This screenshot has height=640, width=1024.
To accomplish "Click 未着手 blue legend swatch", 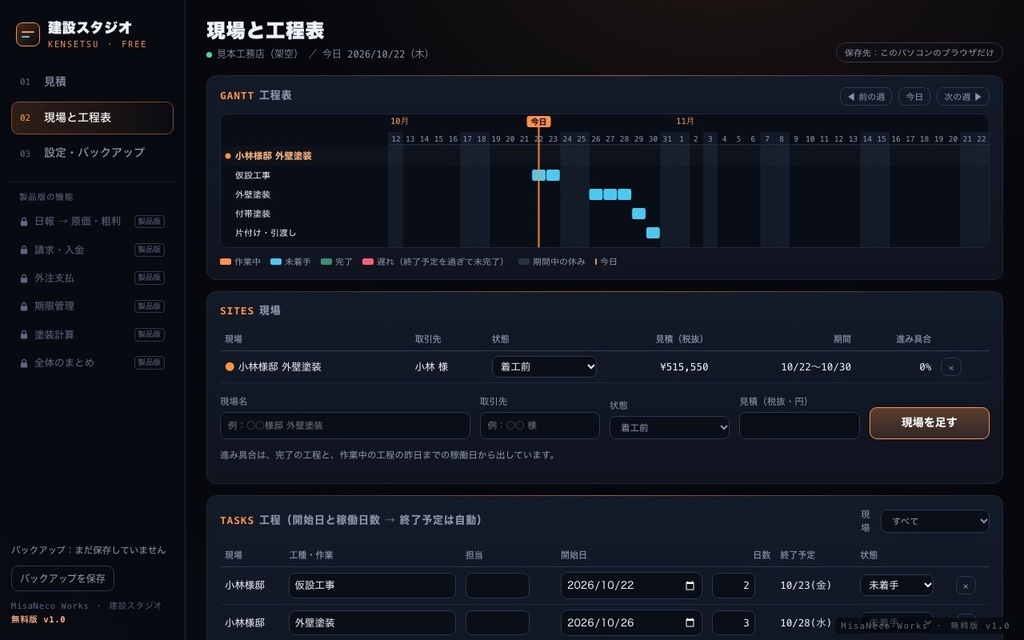I will [276, 262].
